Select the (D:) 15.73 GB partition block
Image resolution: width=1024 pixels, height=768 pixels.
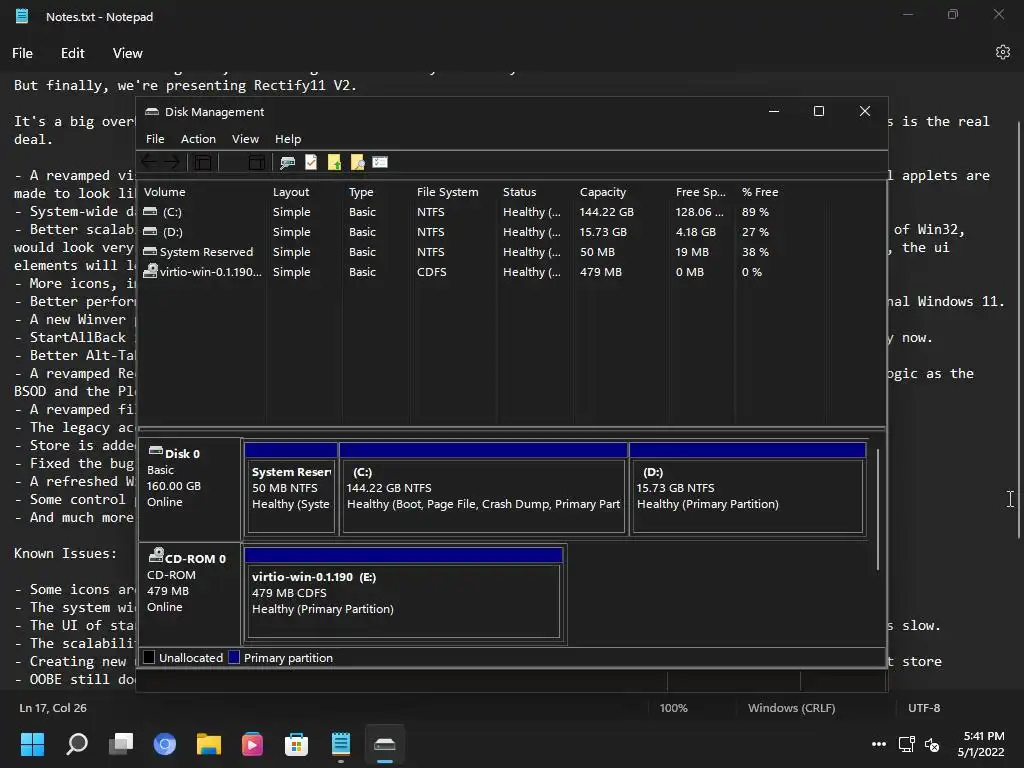[x=747, y=488]
